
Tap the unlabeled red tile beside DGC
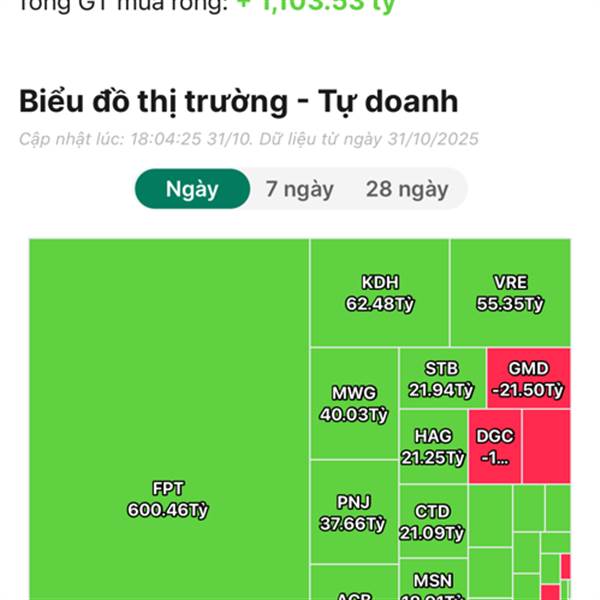click(x=545, y=447)
